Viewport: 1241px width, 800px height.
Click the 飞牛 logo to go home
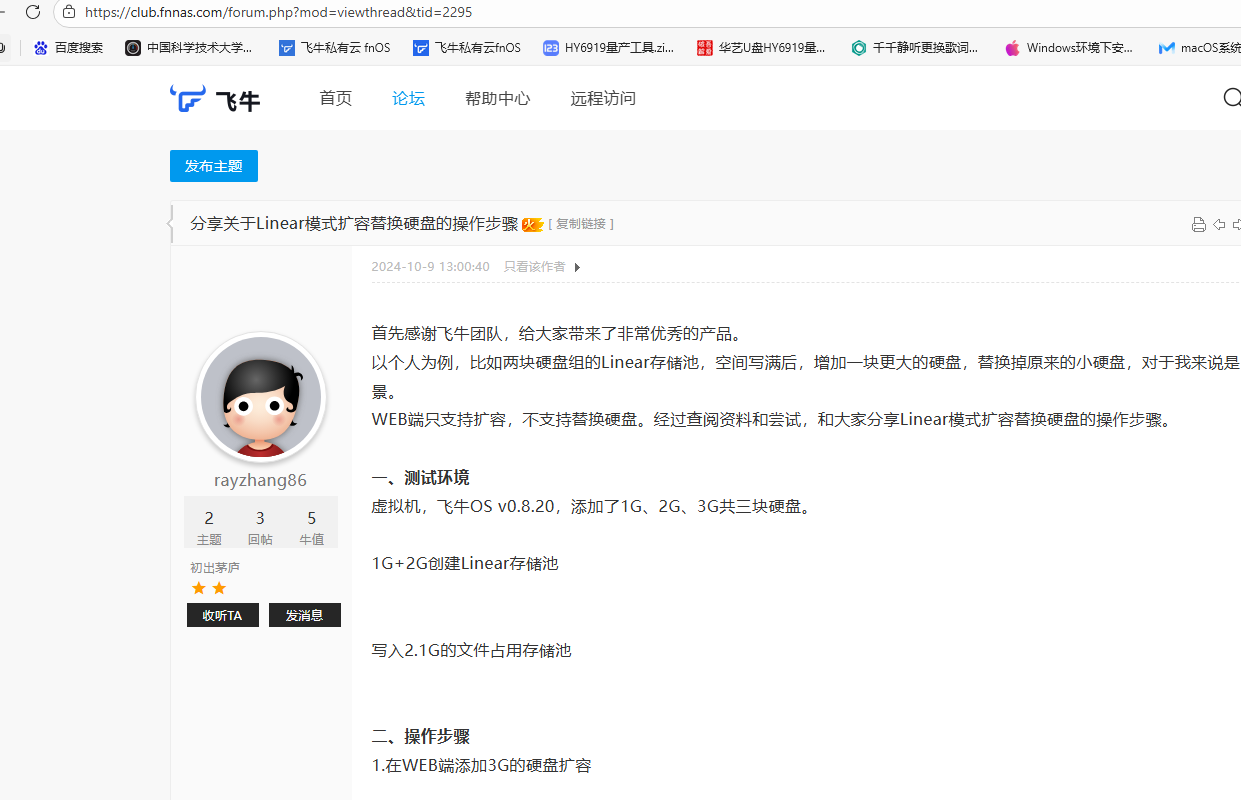pyautogui.click(x=214, y=98)
